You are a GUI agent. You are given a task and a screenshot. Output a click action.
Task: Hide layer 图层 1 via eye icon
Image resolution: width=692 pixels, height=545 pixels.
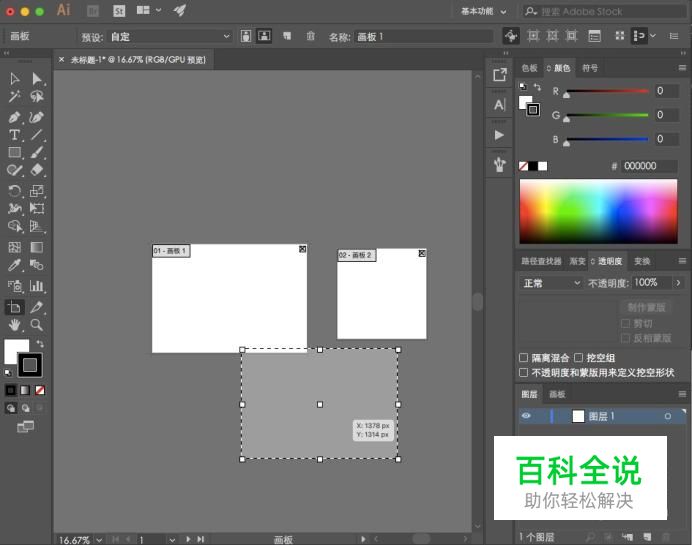526,416
